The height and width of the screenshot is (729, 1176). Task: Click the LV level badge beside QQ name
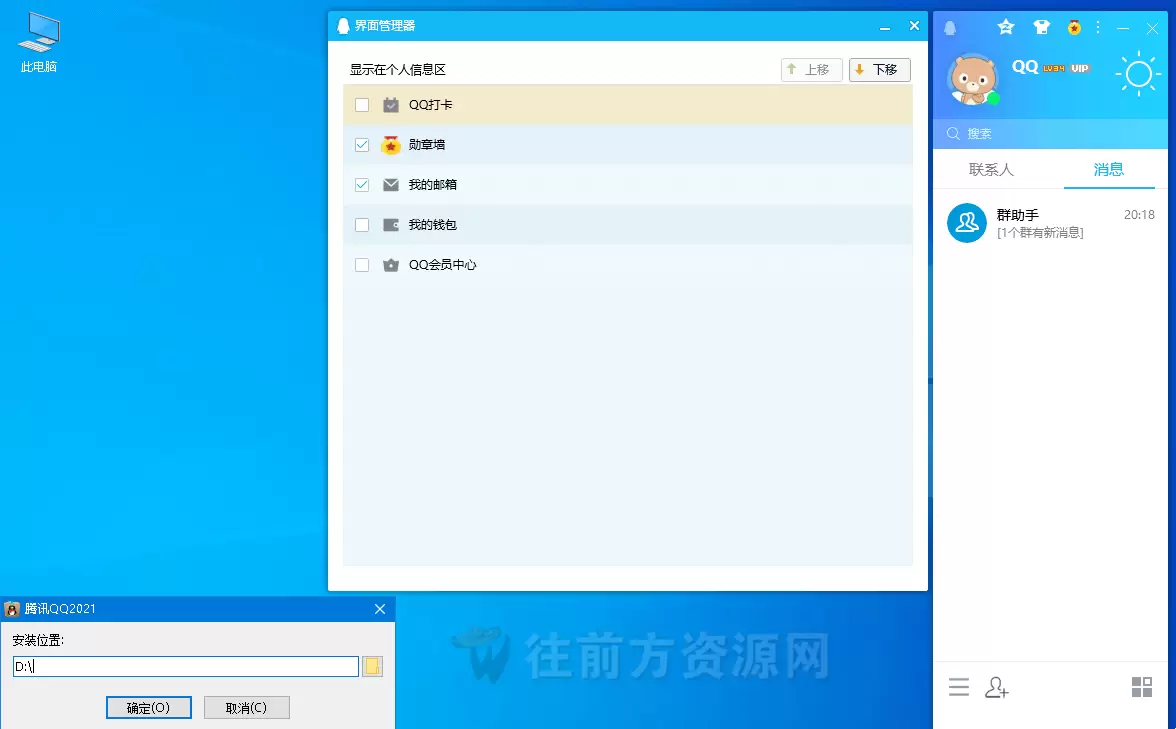tap(1054, 68)
